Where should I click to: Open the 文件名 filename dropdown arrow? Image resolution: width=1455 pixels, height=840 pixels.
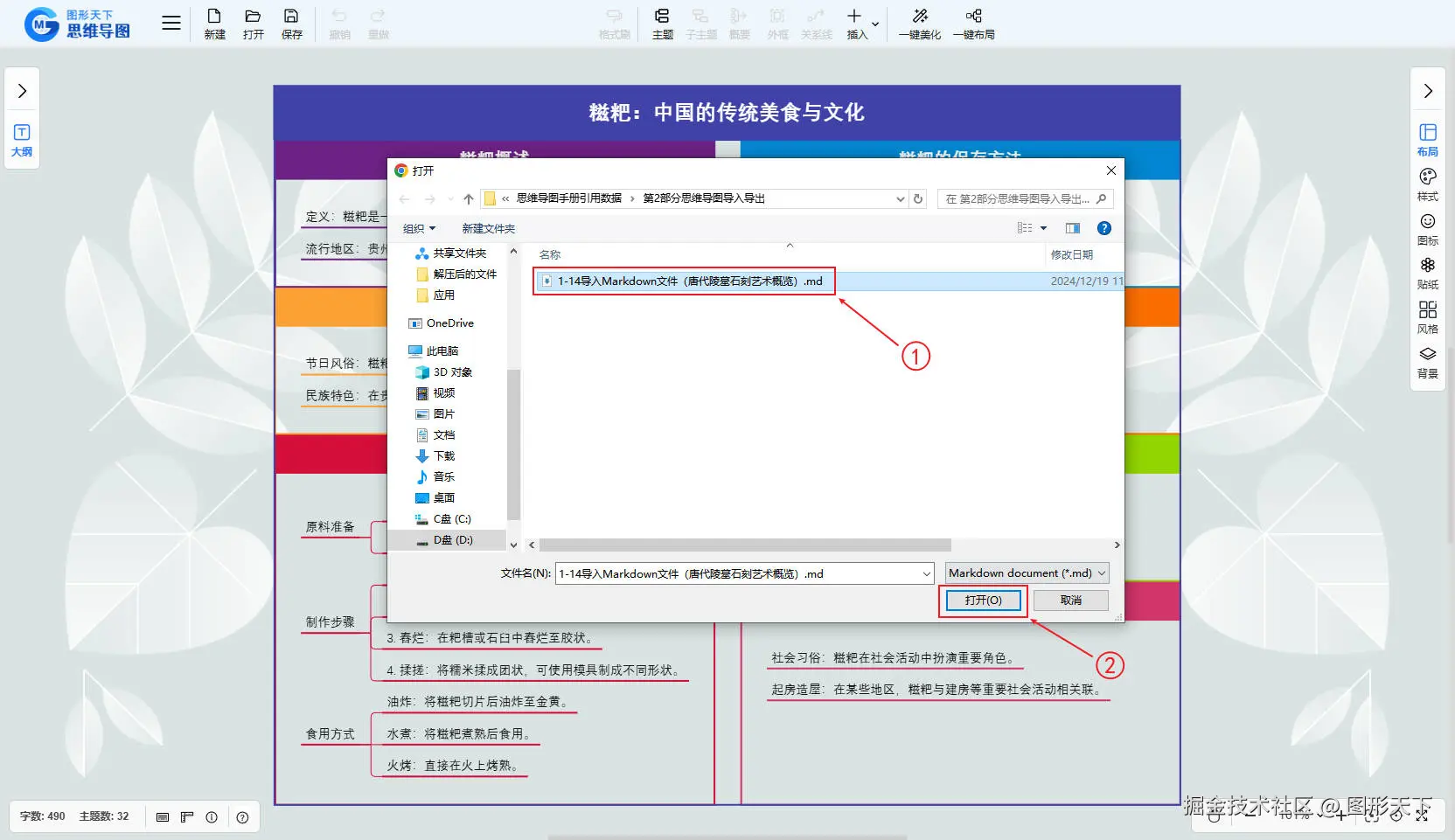pos(927,573)
